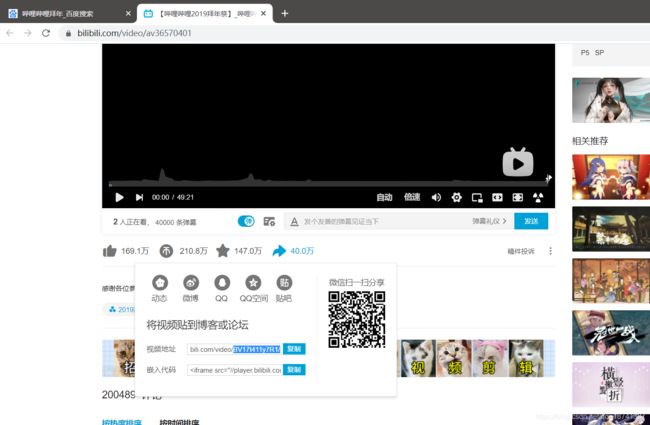Go forward in browser history

click(28, 33)
